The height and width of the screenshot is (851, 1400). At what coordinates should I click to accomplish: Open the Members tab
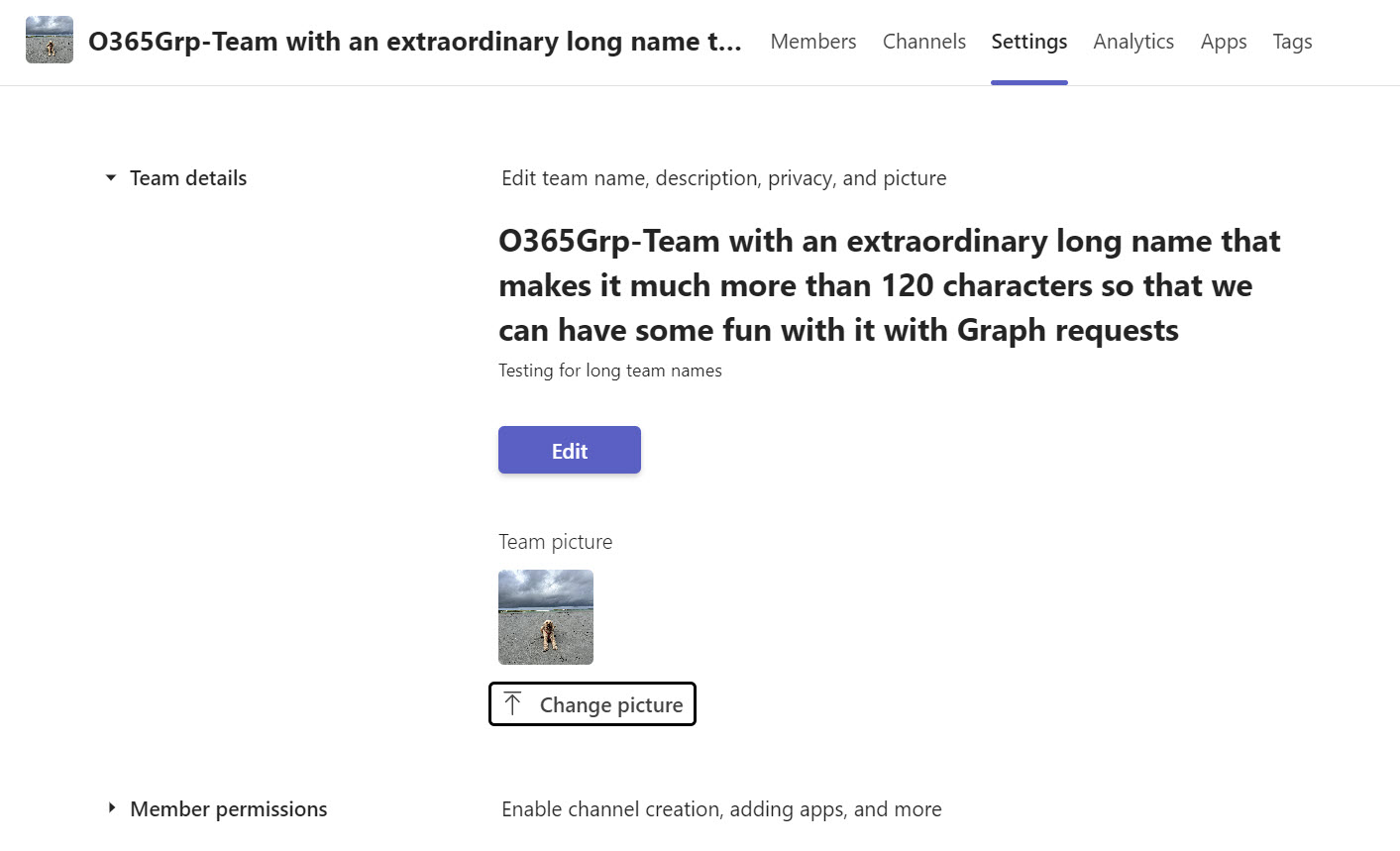(x=813, y=42)
